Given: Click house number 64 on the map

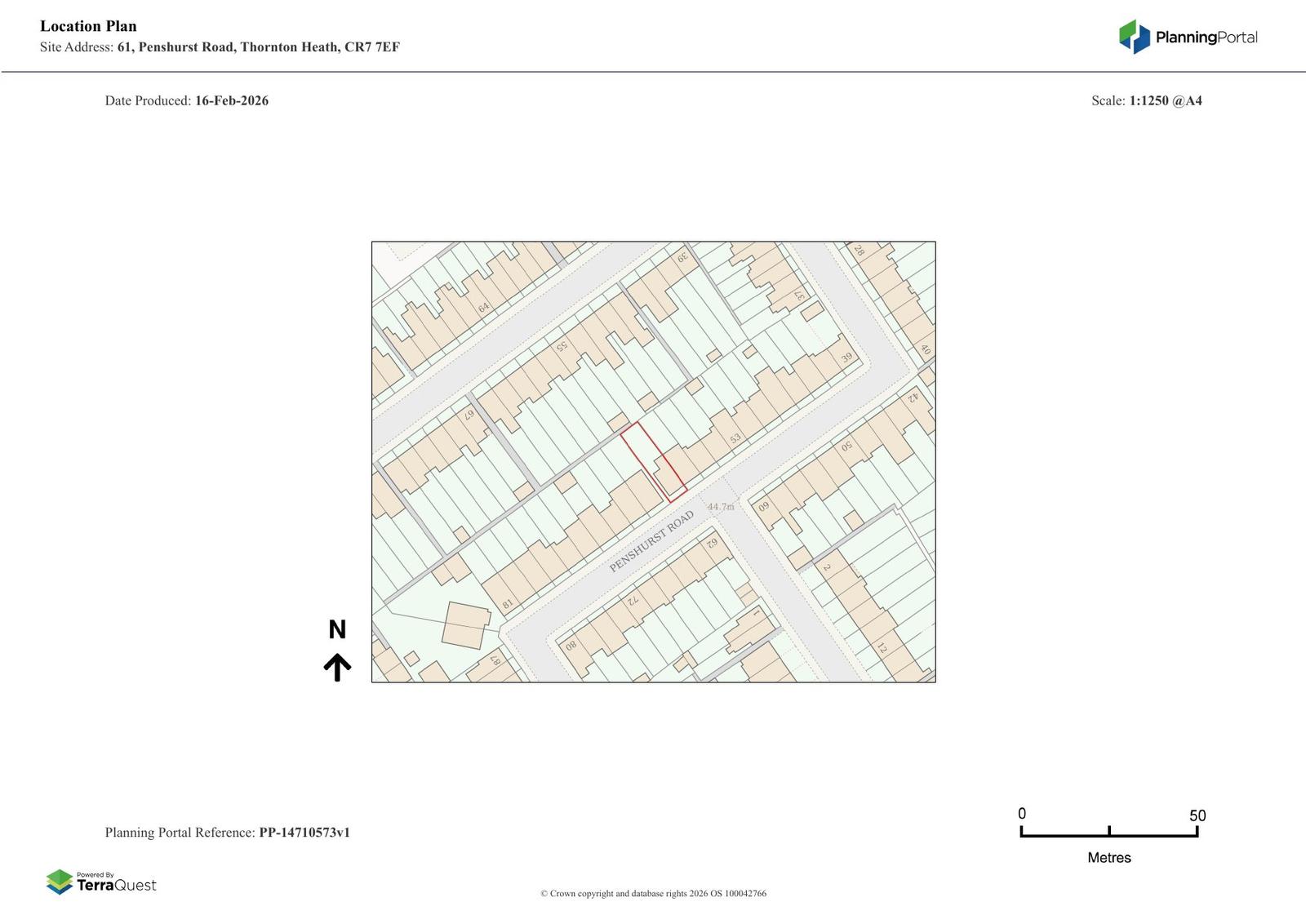Looking at the screenshot, I should pos(483,308).
